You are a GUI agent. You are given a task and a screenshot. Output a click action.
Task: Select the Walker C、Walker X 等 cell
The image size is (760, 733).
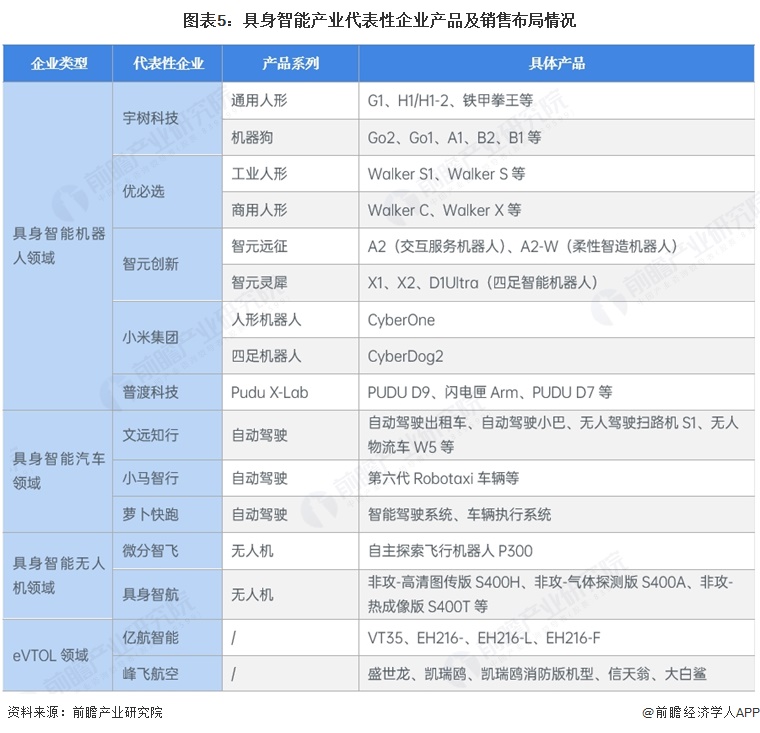click(x=556, y=210)
